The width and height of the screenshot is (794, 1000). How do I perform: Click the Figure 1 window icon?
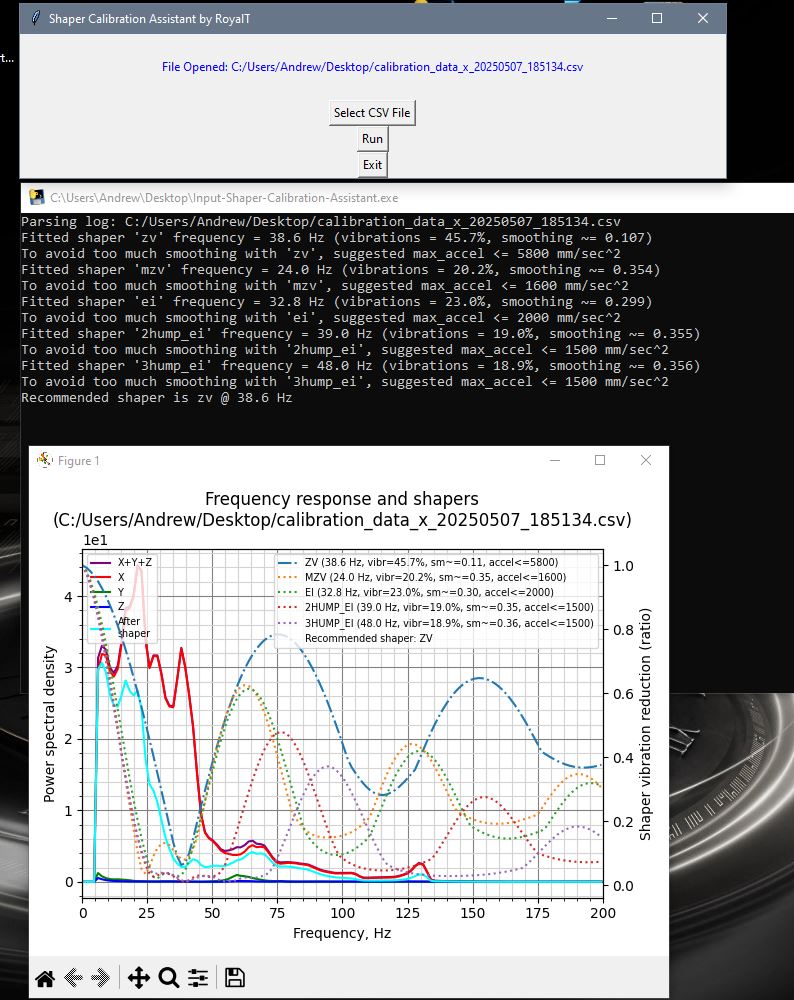pos(45,460)
